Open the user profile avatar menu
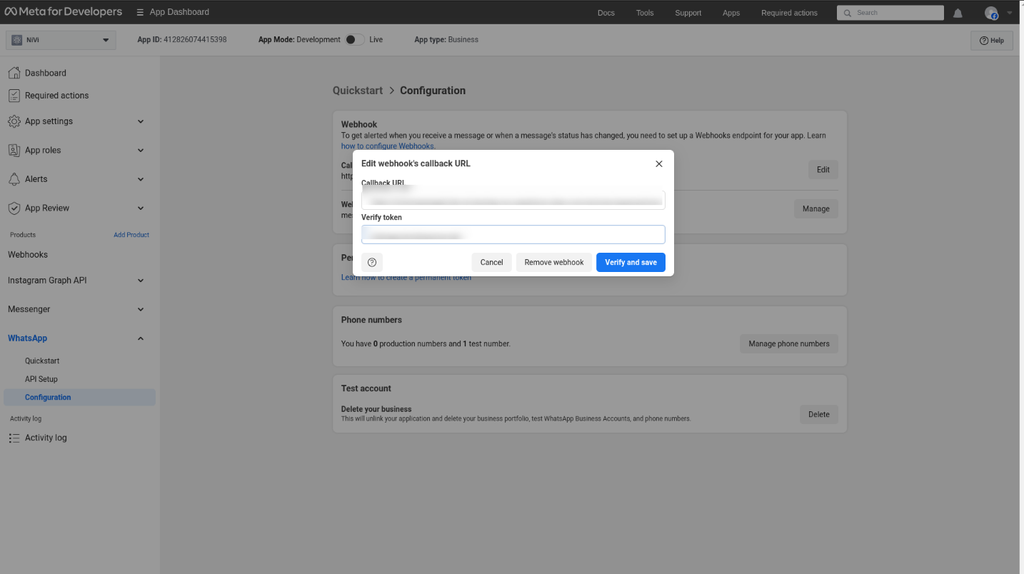1024x574 pixels. (991, 12)
